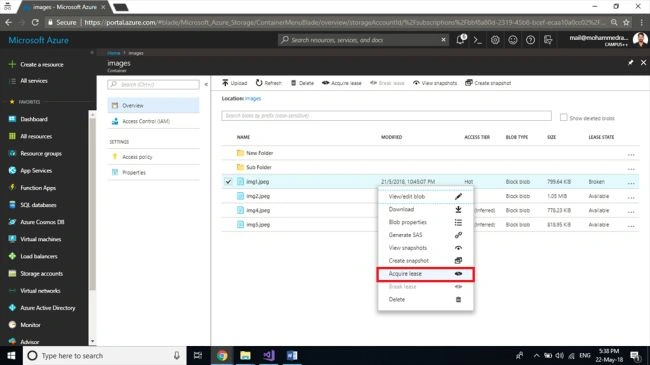Screen dimensions: 650x365
Task: Toggle Show deleted blobs checkbox
Action: (x=563, y=117)
